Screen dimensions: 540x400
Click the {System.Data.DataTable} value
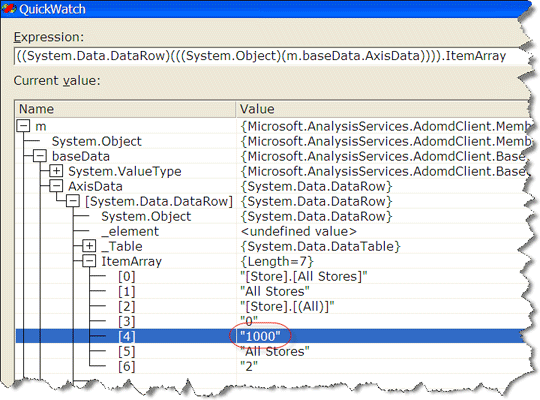click(x=320, y=246)
